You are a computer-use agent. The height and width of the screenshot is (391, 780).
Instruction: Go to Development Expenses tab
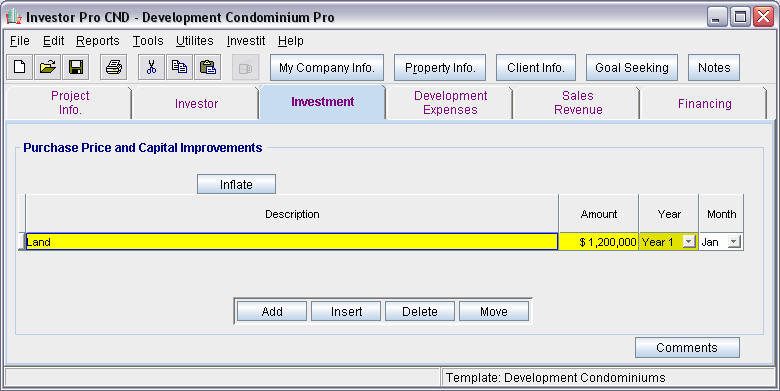(450, 102)
